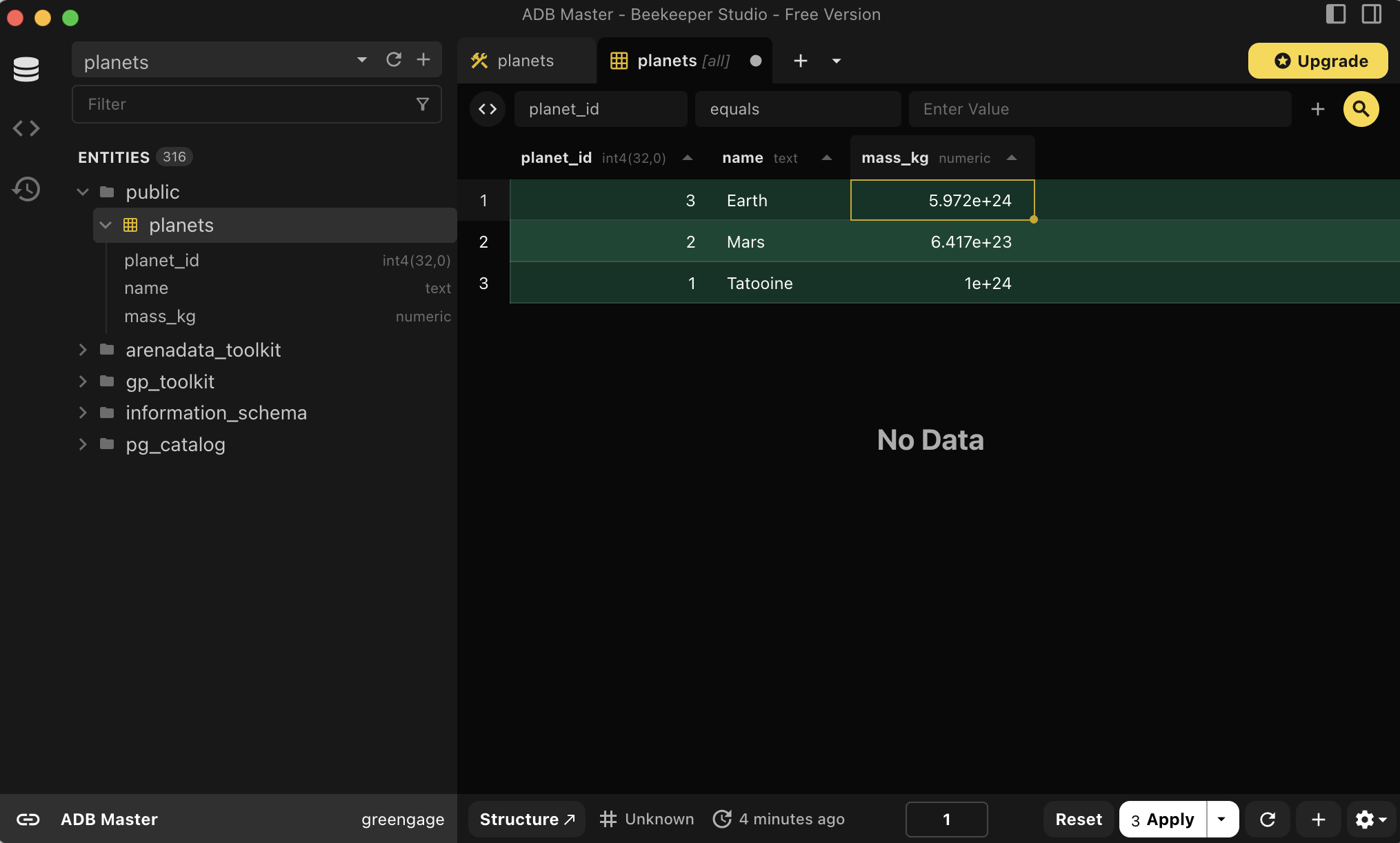The height and width of the screenshot is (843, 1400).
Task: Select the planets [all] data tab
Action: coord(683,61)
